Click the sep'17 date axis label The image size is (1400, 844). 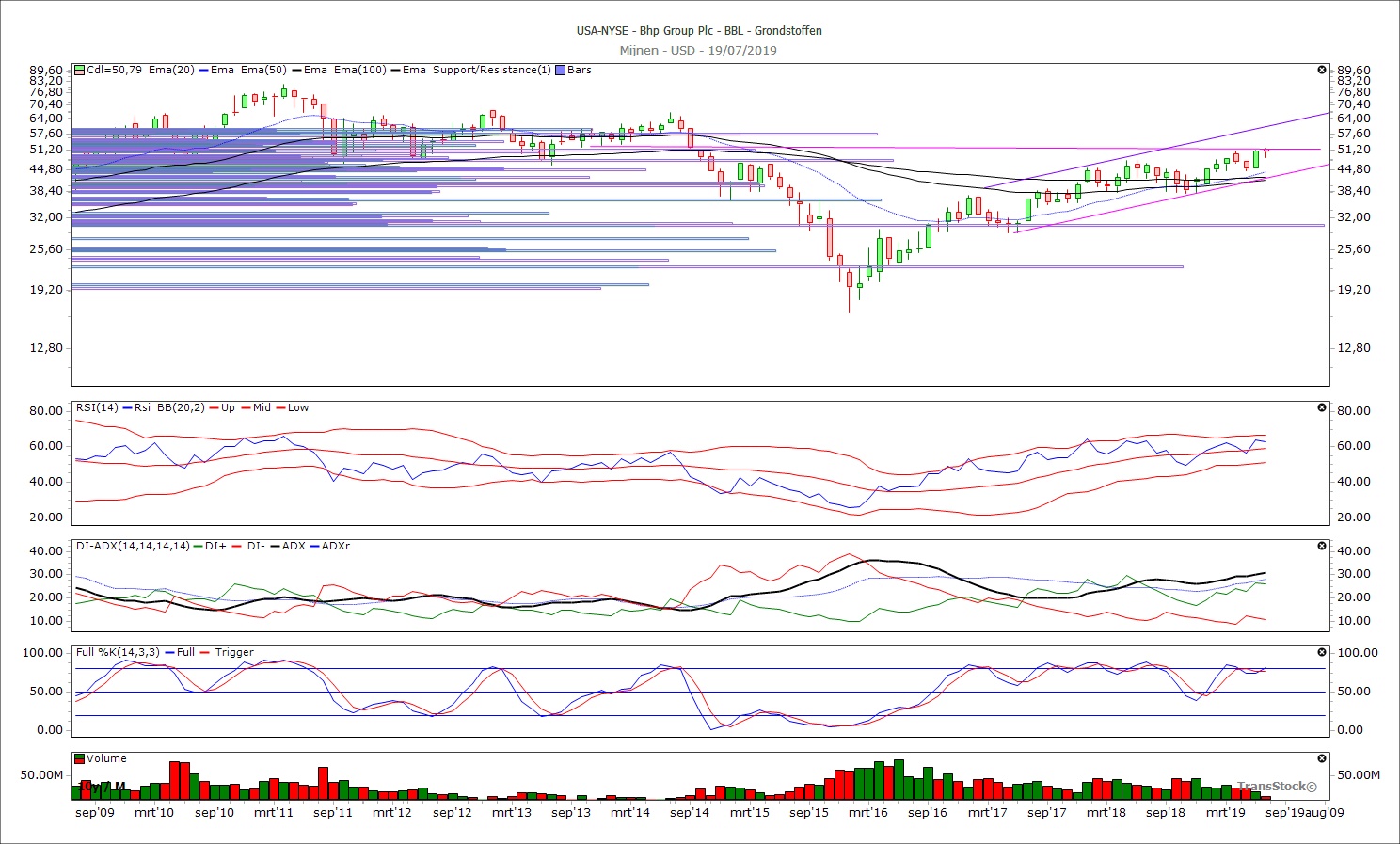coord(1047,812)
